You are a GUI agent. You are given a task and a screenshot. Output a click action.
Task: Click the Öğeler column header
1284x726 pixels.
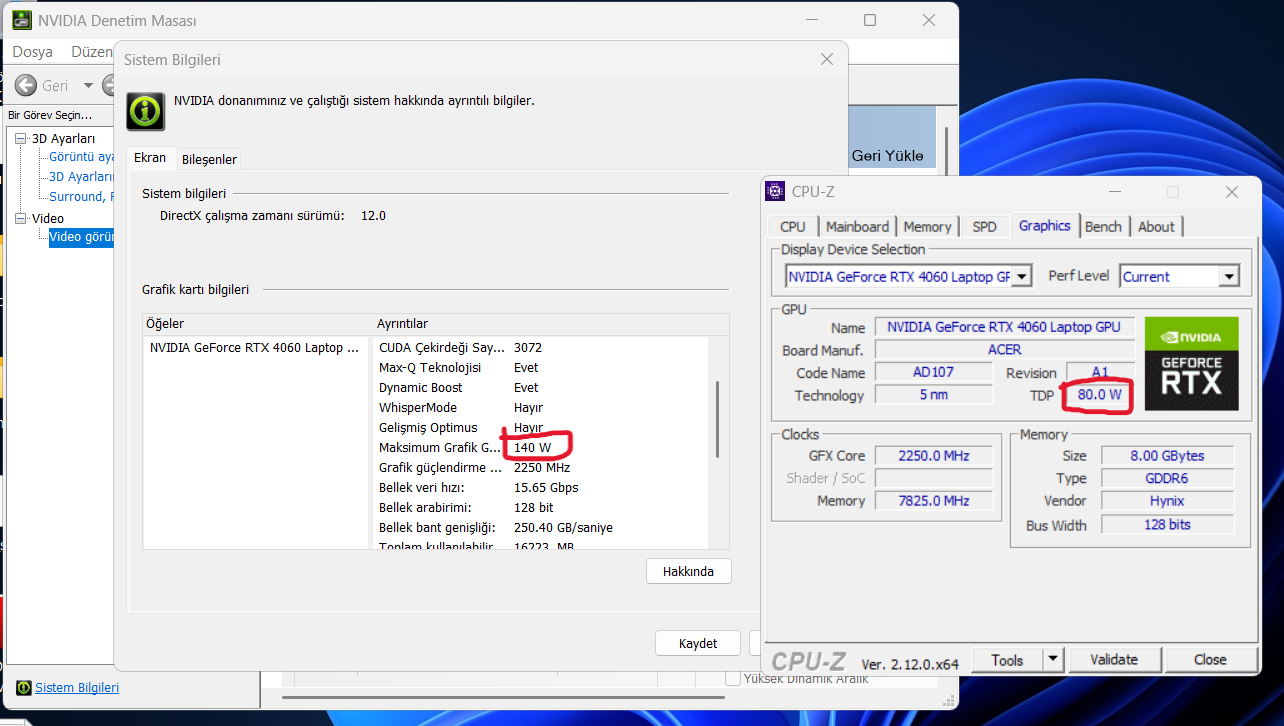coord(257,324)
